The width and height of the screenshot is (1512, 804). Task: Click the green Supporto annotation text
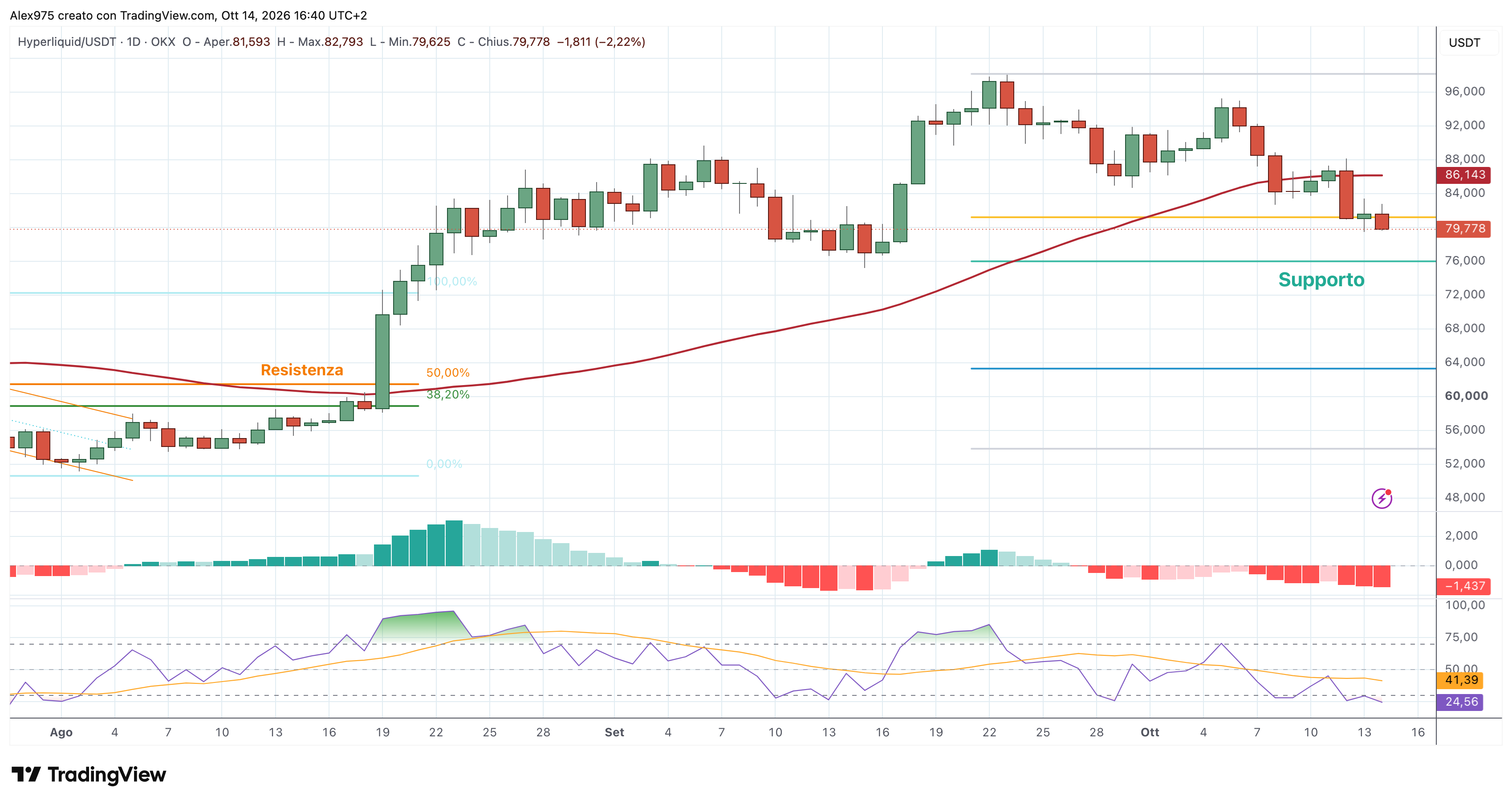[1321, 280]
